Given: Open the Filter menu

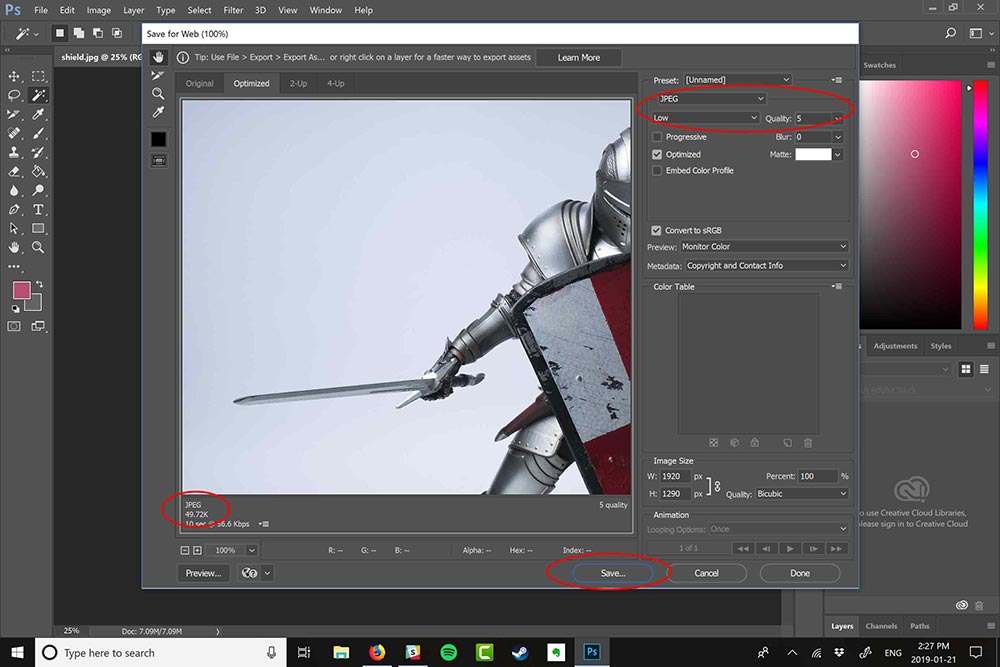Looking at the screenshot, I should point(233,10).
